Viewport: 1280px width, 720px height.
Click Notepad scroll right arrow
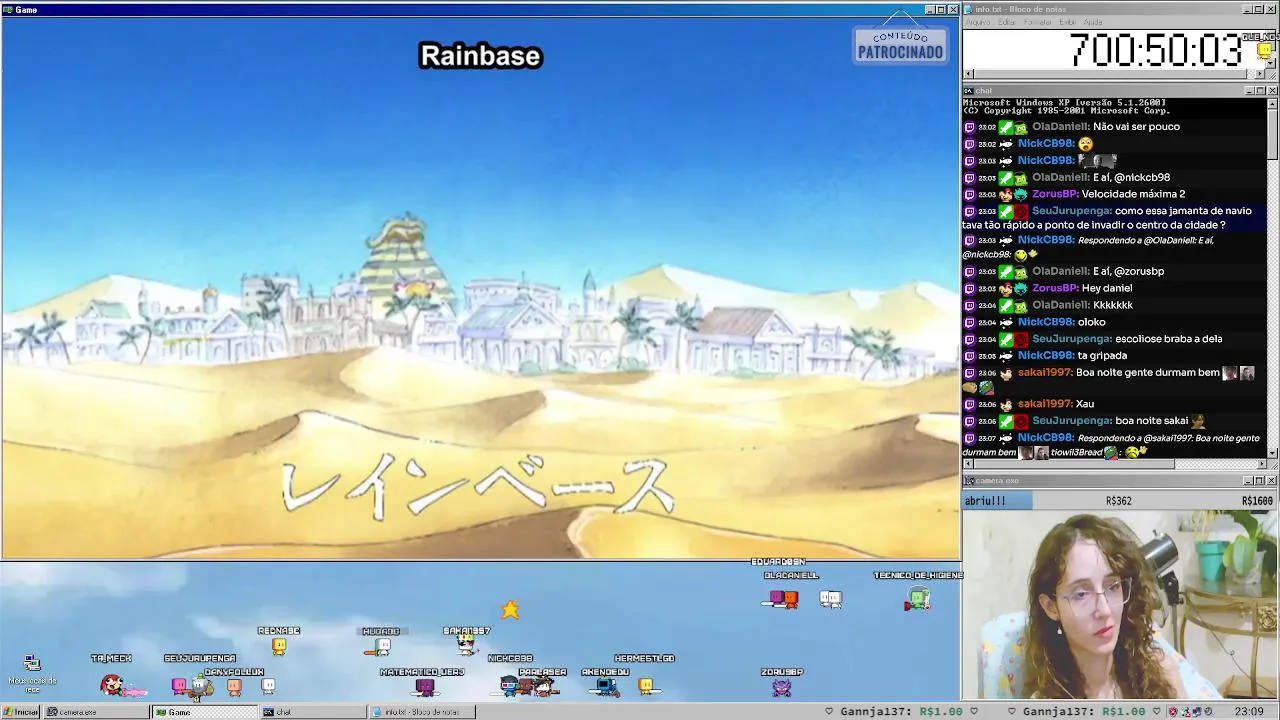click(x=1261, y=74)
